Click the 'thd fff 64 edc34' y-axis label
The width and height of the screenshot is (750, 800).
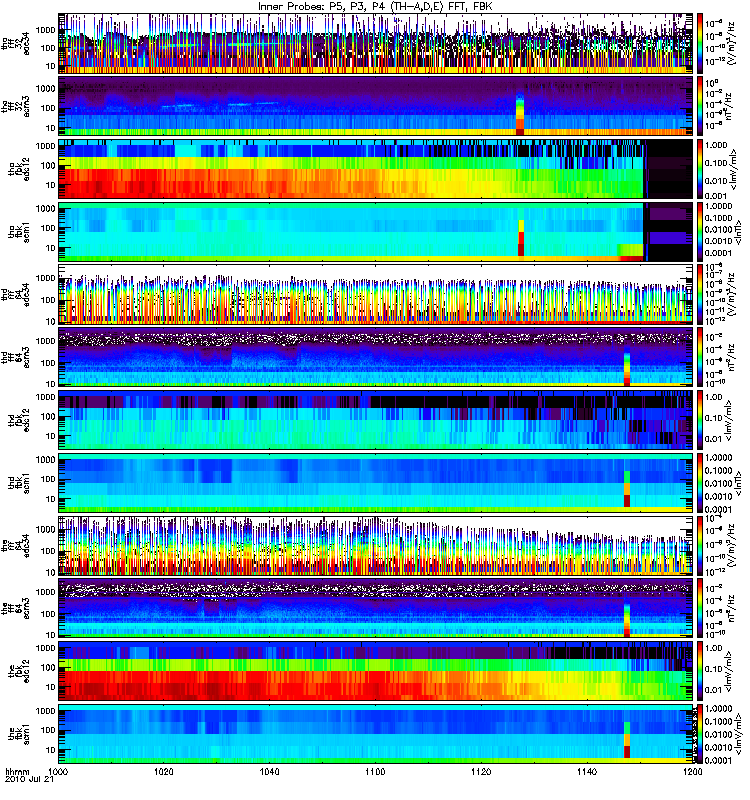click(x=15, y=294)
